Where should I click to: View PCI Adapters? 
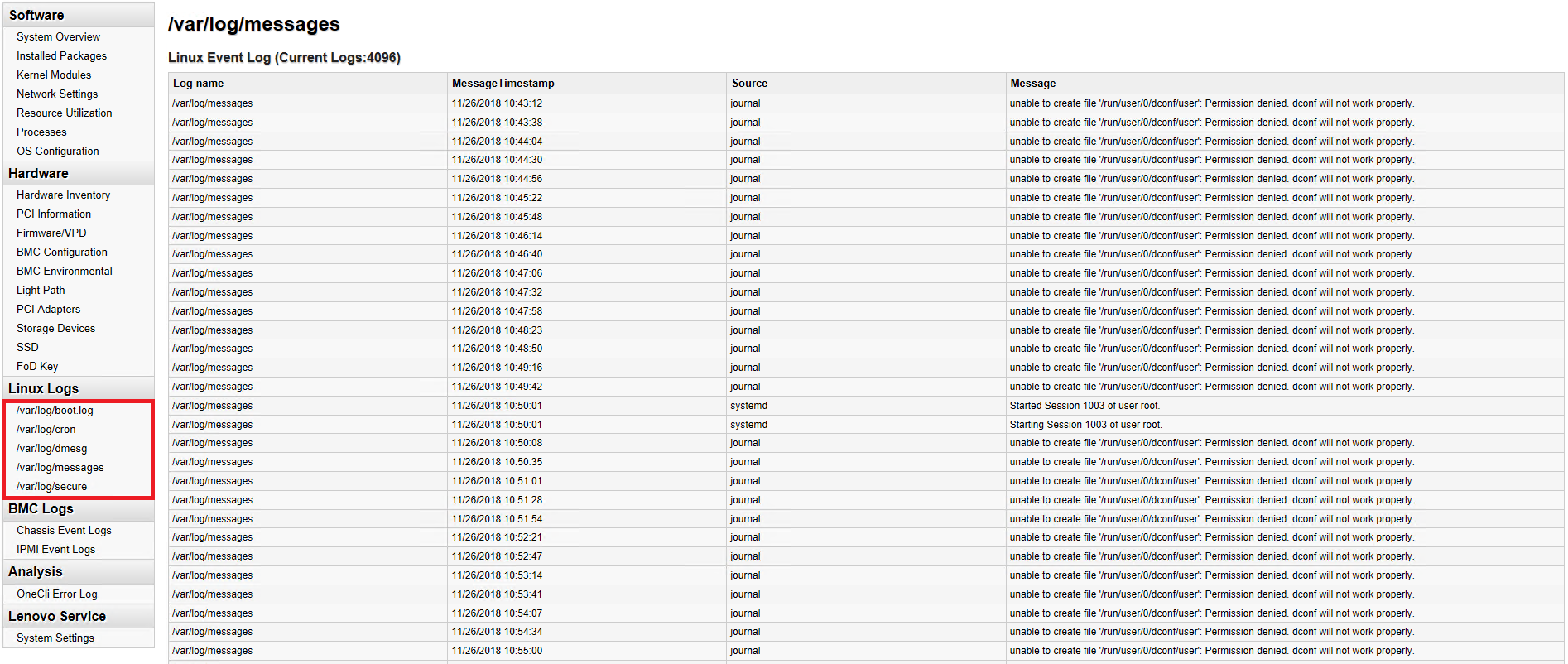click(49, 309)
